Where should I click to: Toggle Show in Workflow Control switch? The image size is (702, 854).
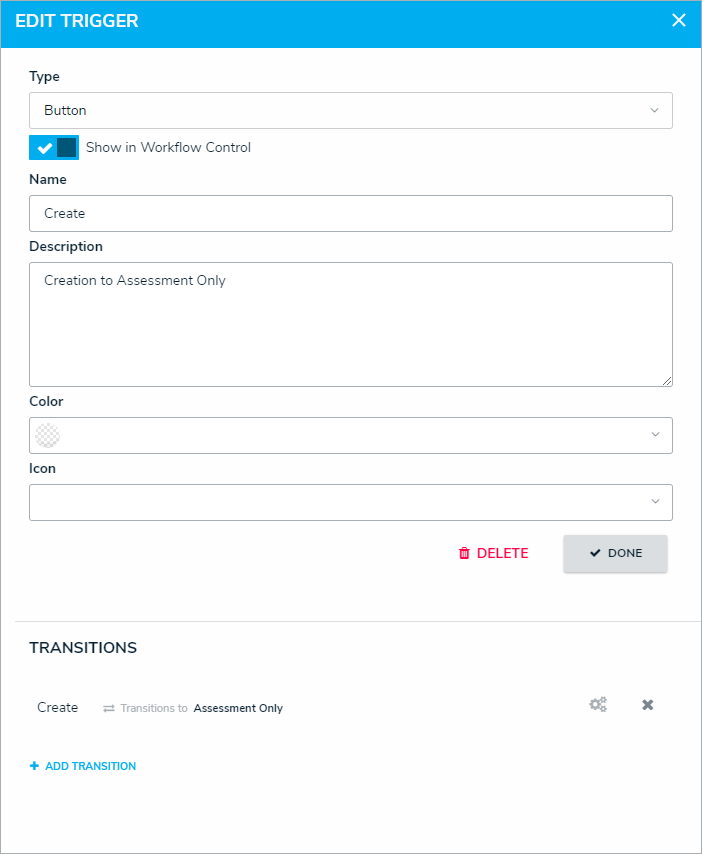(54, 148)
